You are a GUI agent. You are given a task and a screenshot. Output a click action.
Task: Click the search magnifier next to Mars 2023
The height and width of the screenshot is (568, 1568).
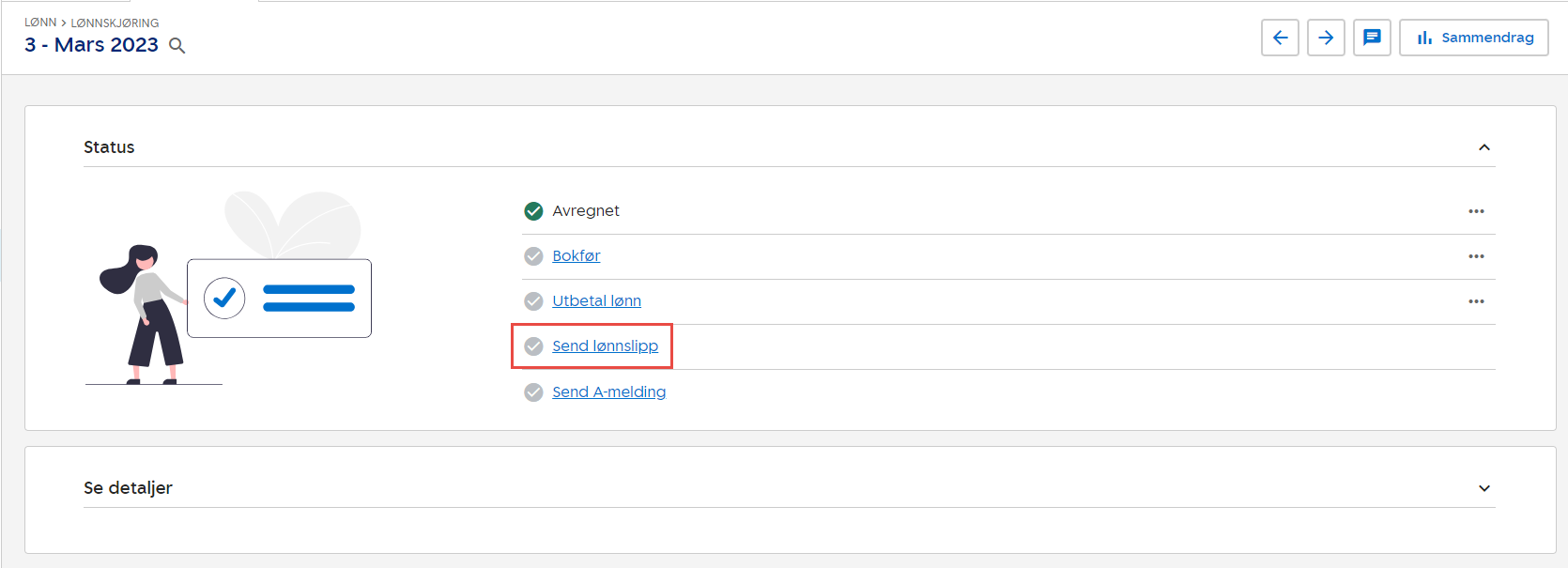[x=177, y=45]
